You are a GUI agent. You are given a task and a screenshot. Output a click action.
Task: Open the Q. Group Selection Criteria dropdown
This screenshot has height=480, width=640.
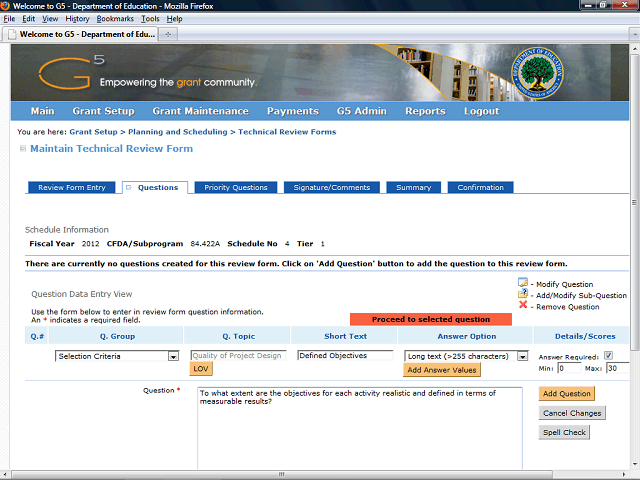pos(173,356)
